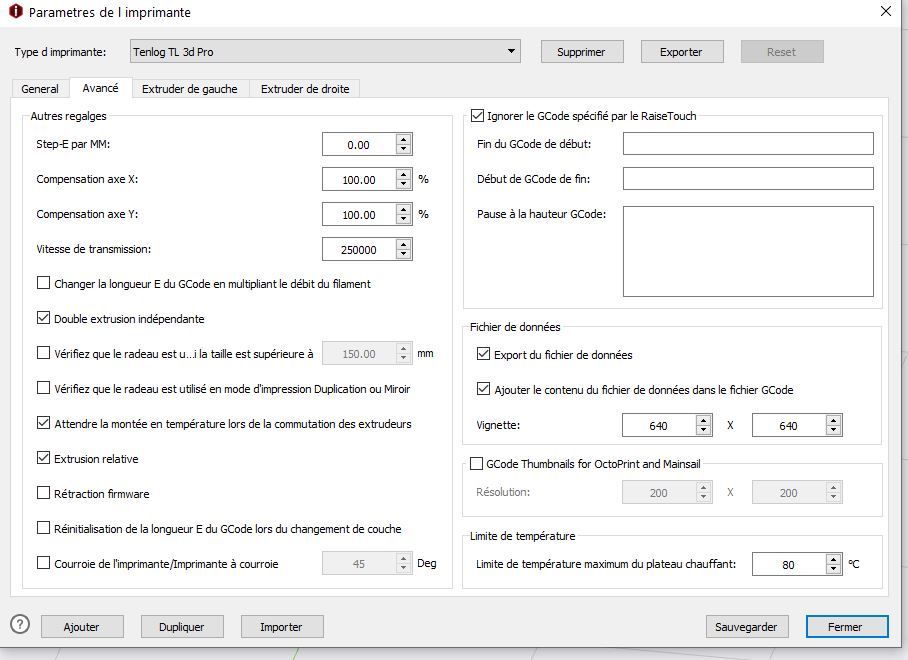
Task: Click the Fin du GCode de début field
Action: click(x=748, y=144)
